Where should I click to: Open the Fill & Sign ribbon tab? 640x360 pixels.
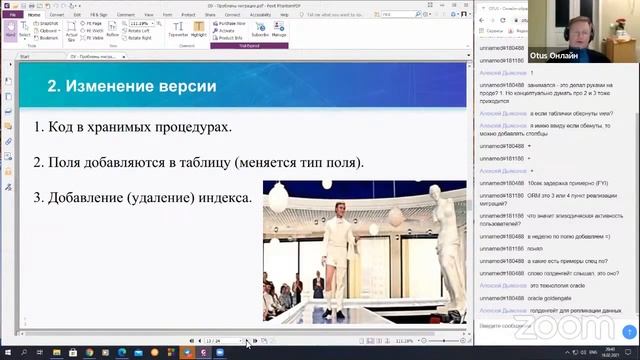[99, 15]
